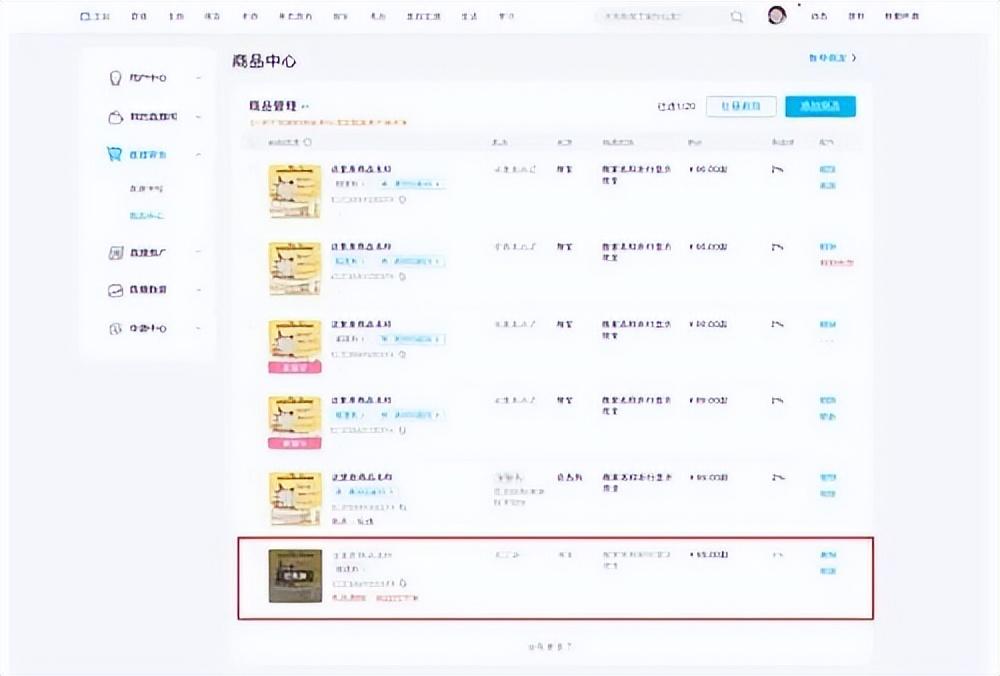Open the greyed-out product thumbnail with the dark overlay
The image size is (1000, 676).
point(295,576)
